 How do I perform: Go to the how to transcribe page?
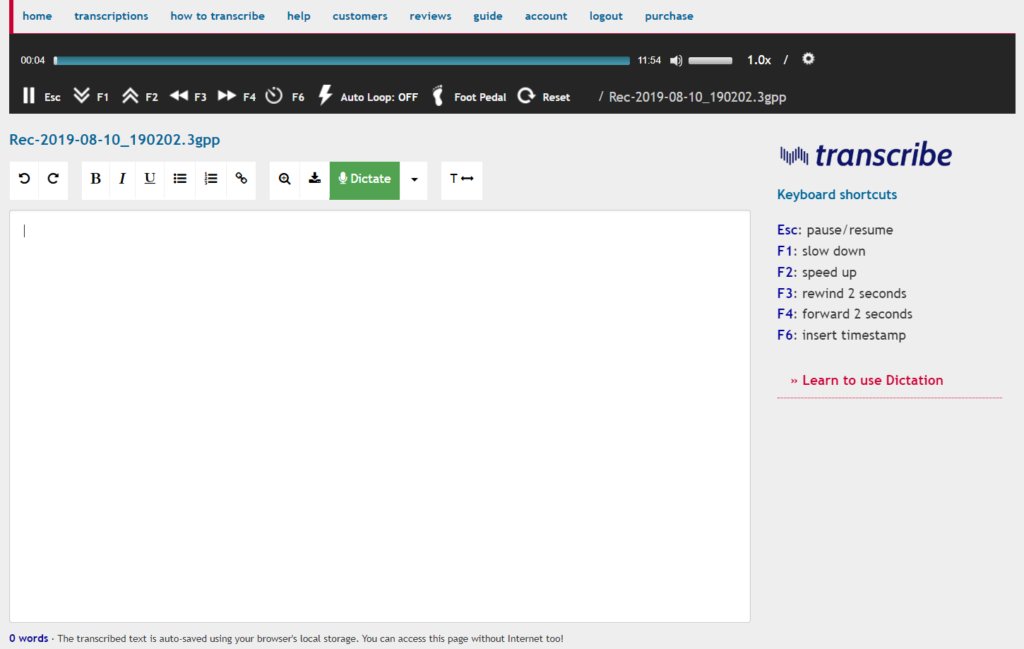[217, 16]
